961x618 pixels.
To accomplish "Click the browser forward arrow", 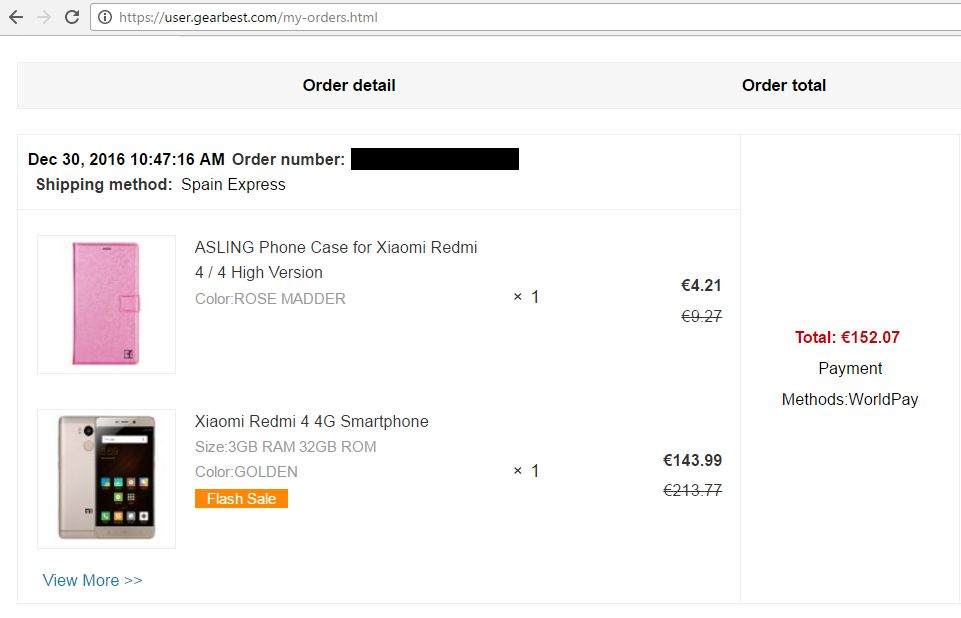I will pos(44,17).
